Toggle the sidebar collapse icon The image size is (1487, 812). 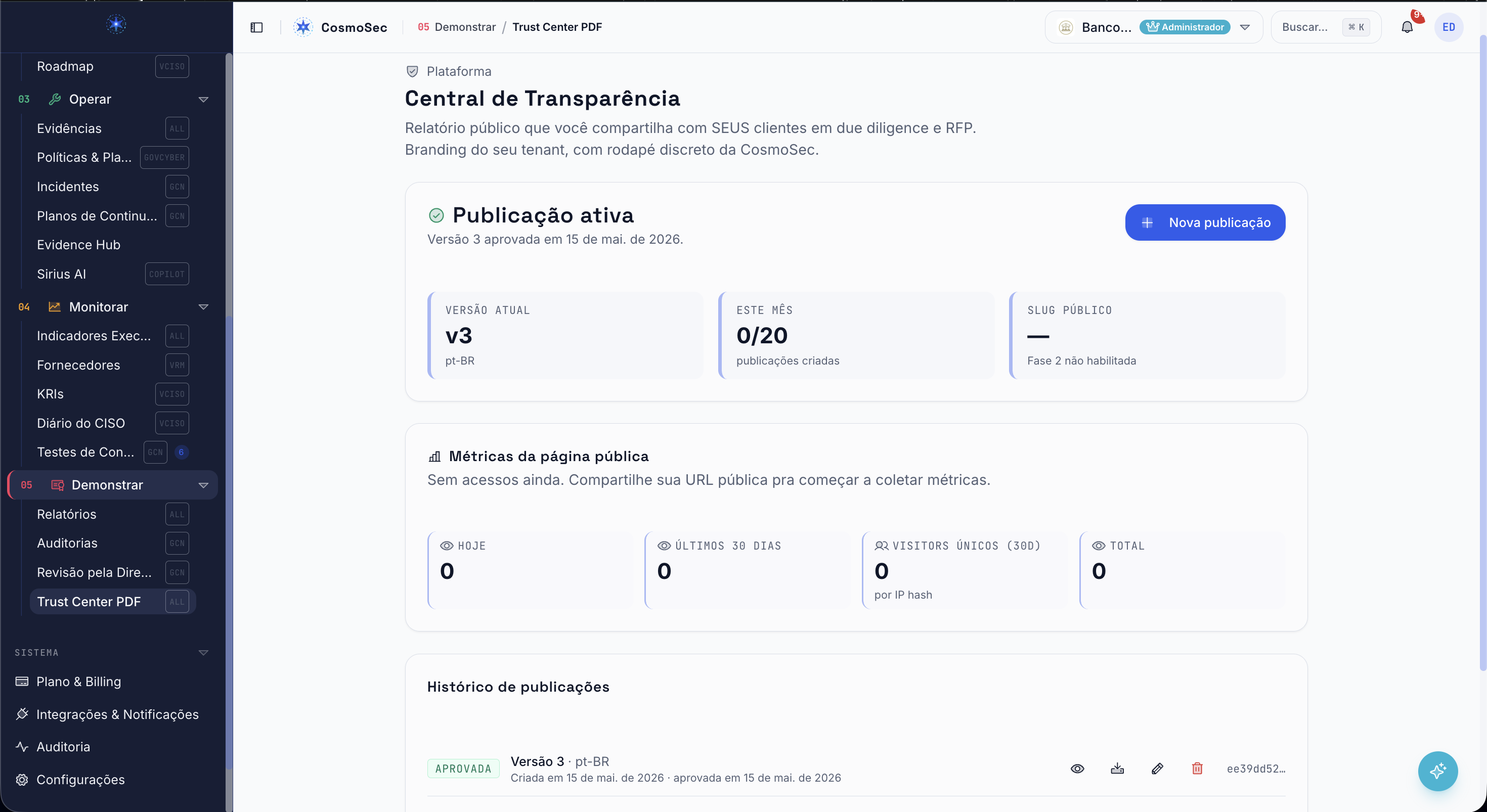(256, 27)
